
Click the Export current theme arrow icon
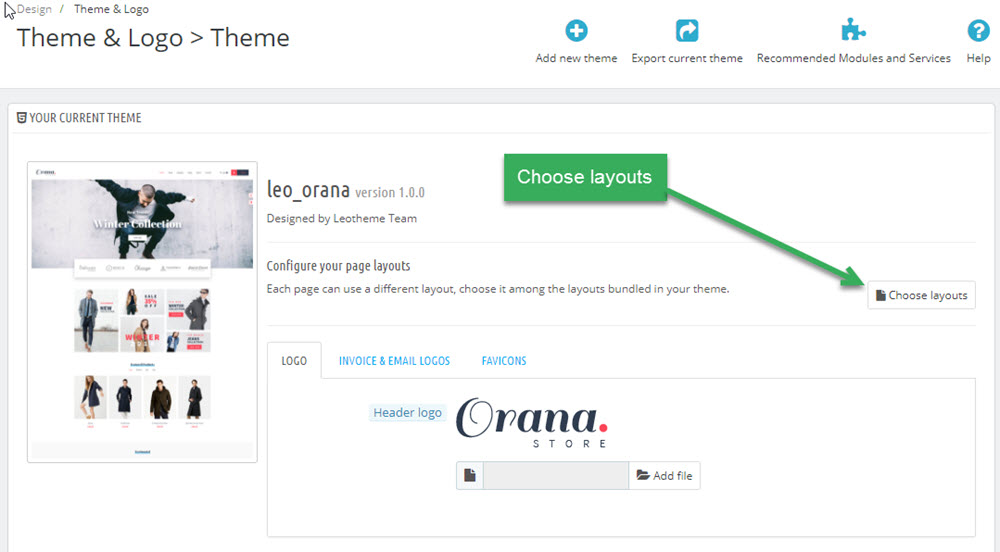[687, 31]
